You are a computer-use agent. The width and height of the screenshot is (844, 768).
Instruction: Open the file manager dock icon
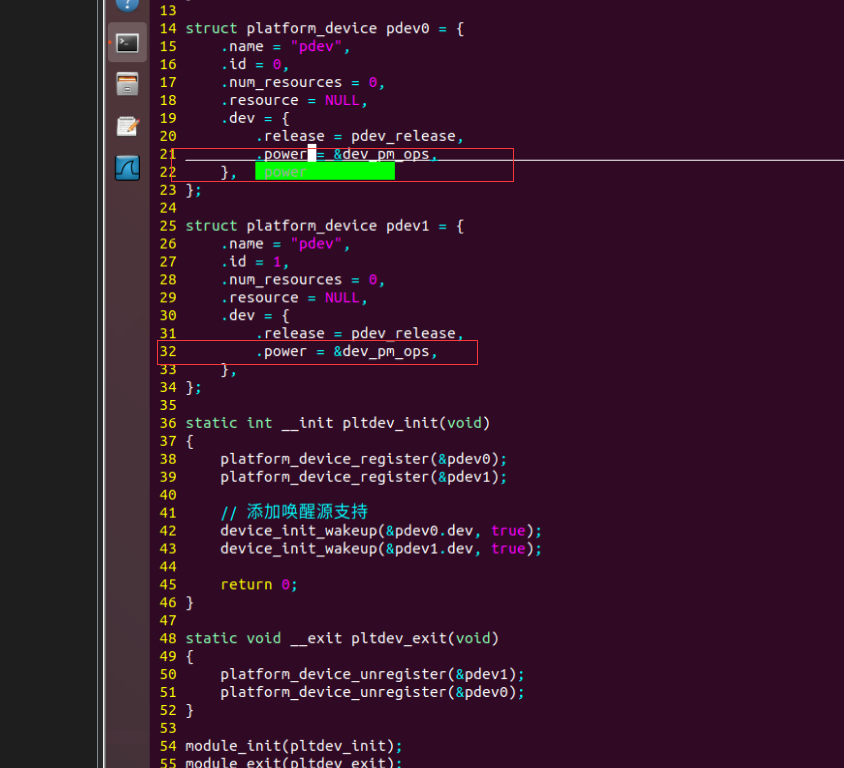point(127,84)
